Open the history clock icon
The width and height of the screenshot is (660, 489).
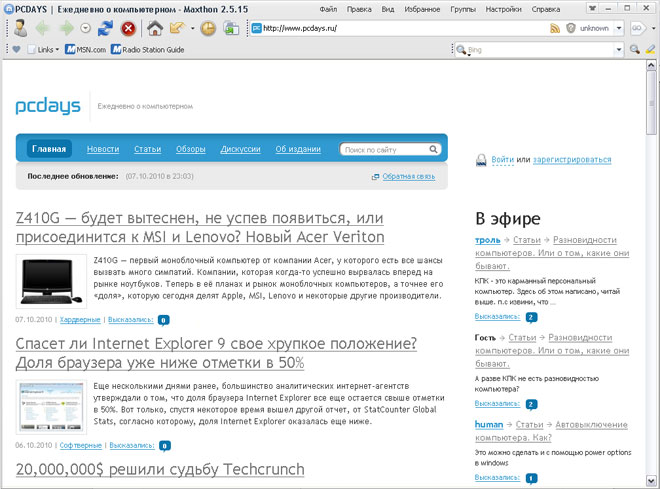click(x=208, y=28)
